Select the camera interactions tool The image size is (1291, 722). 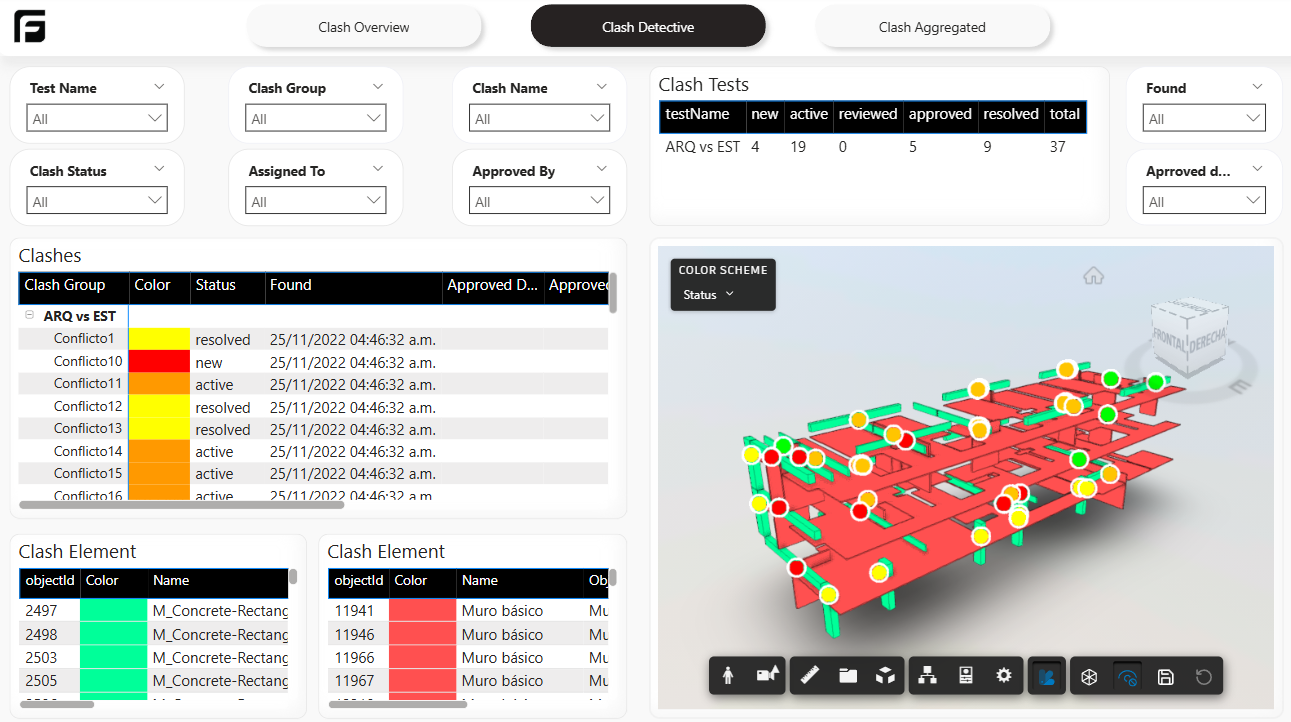pyautogui.click(x=768, y=676)
